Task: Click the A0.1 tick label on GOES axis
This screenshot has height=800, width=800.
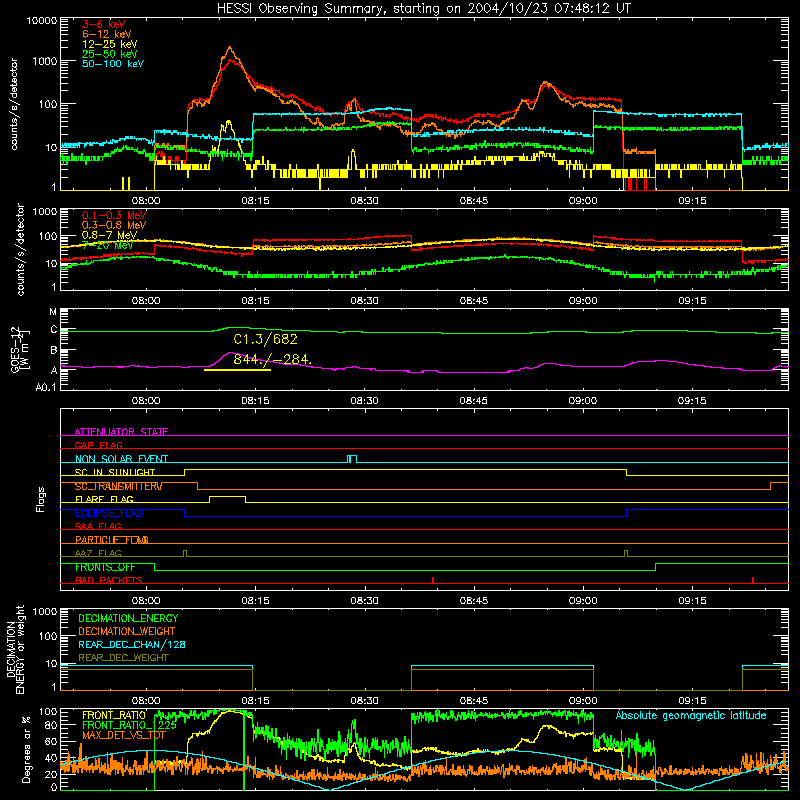Action: [46, 387]
